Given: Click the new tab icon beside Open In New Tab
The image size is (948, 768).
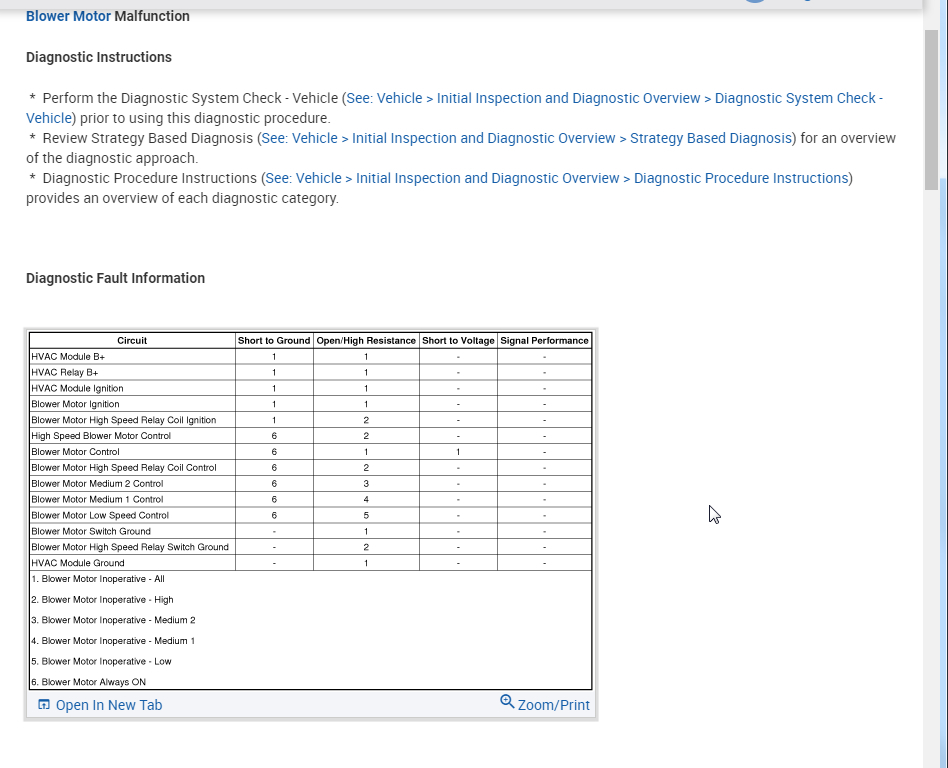Looking at the screenshot, I should (44, 705).
